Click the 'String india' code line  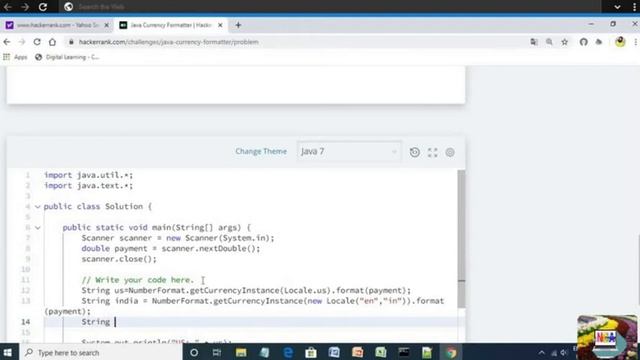(262, 301)
